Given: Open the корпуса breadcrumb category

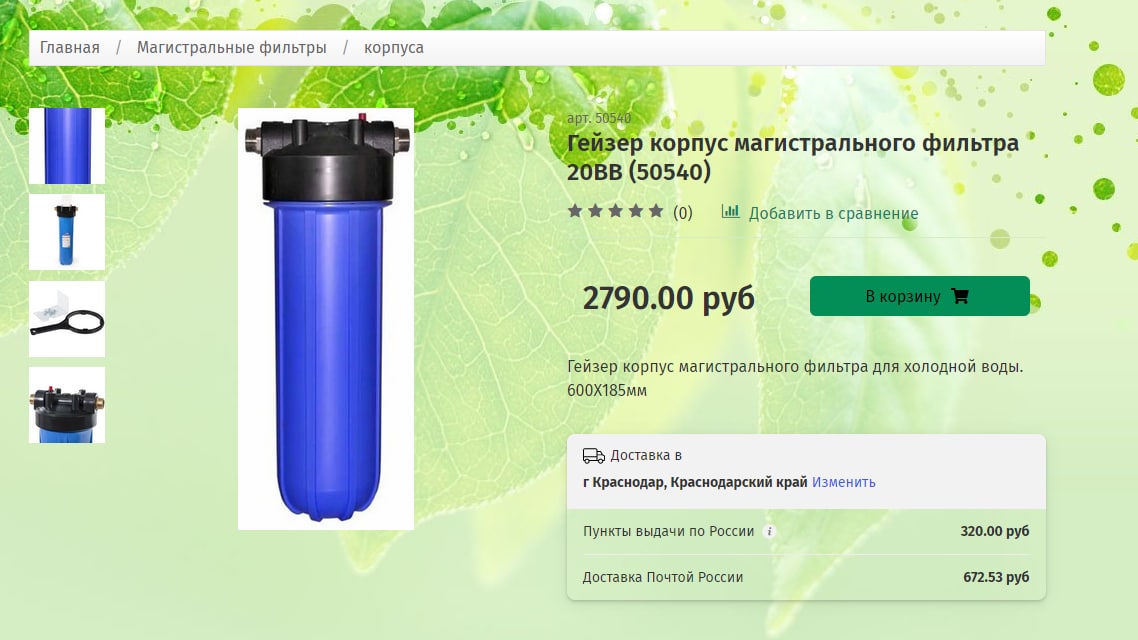Looking at the screenshot, I should 394,48.
